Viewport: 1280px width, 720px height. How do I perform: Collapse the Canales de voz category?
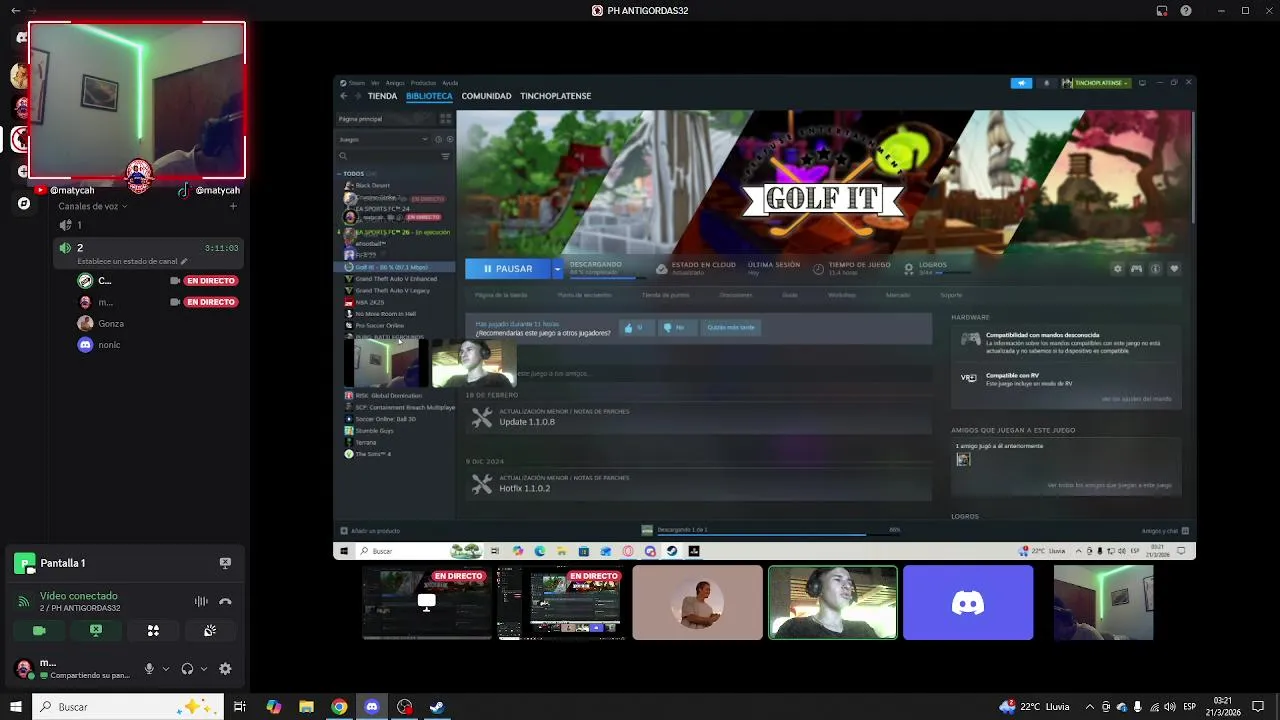93,206
